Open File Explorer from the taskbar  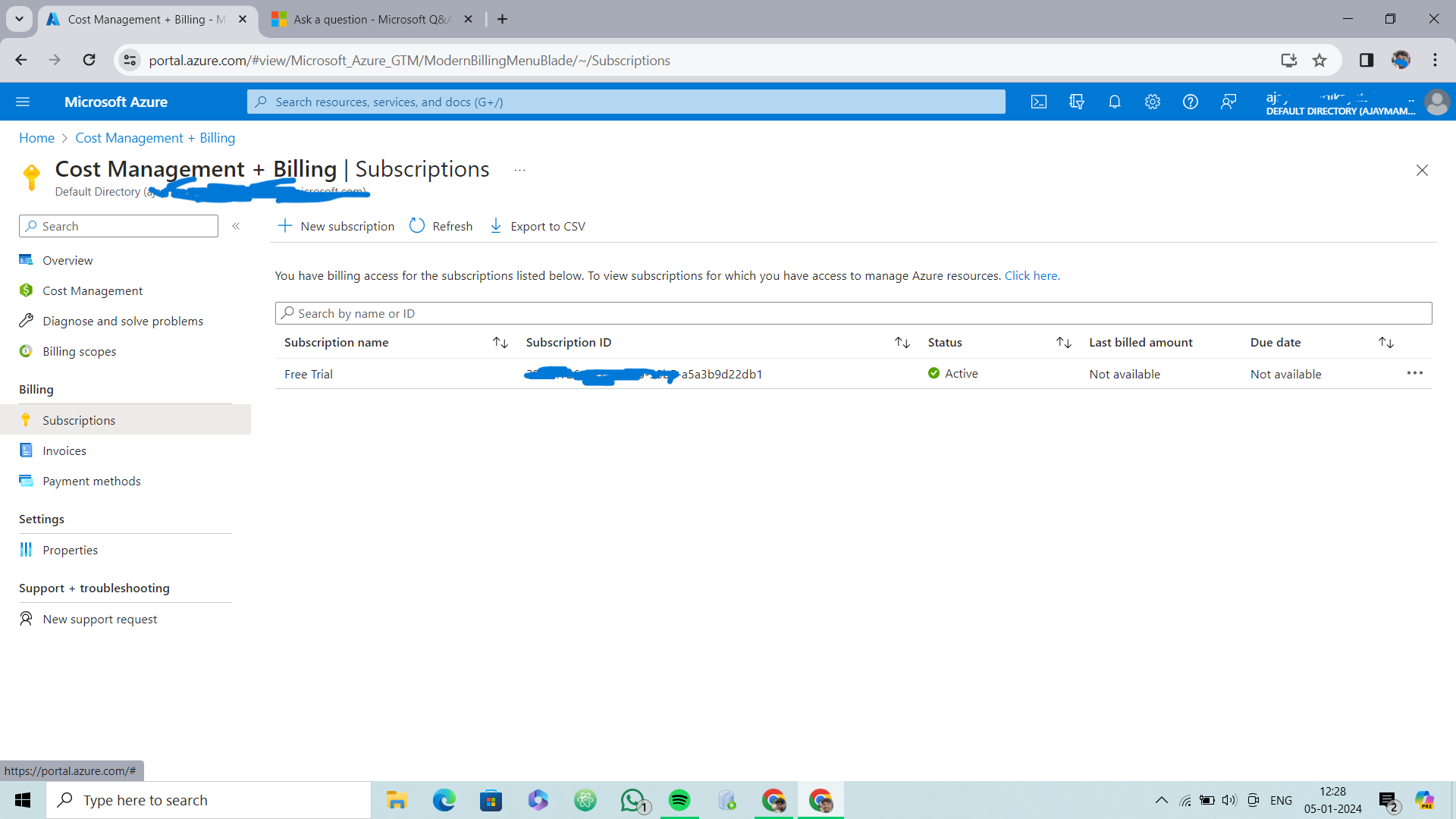coord(397,800)
